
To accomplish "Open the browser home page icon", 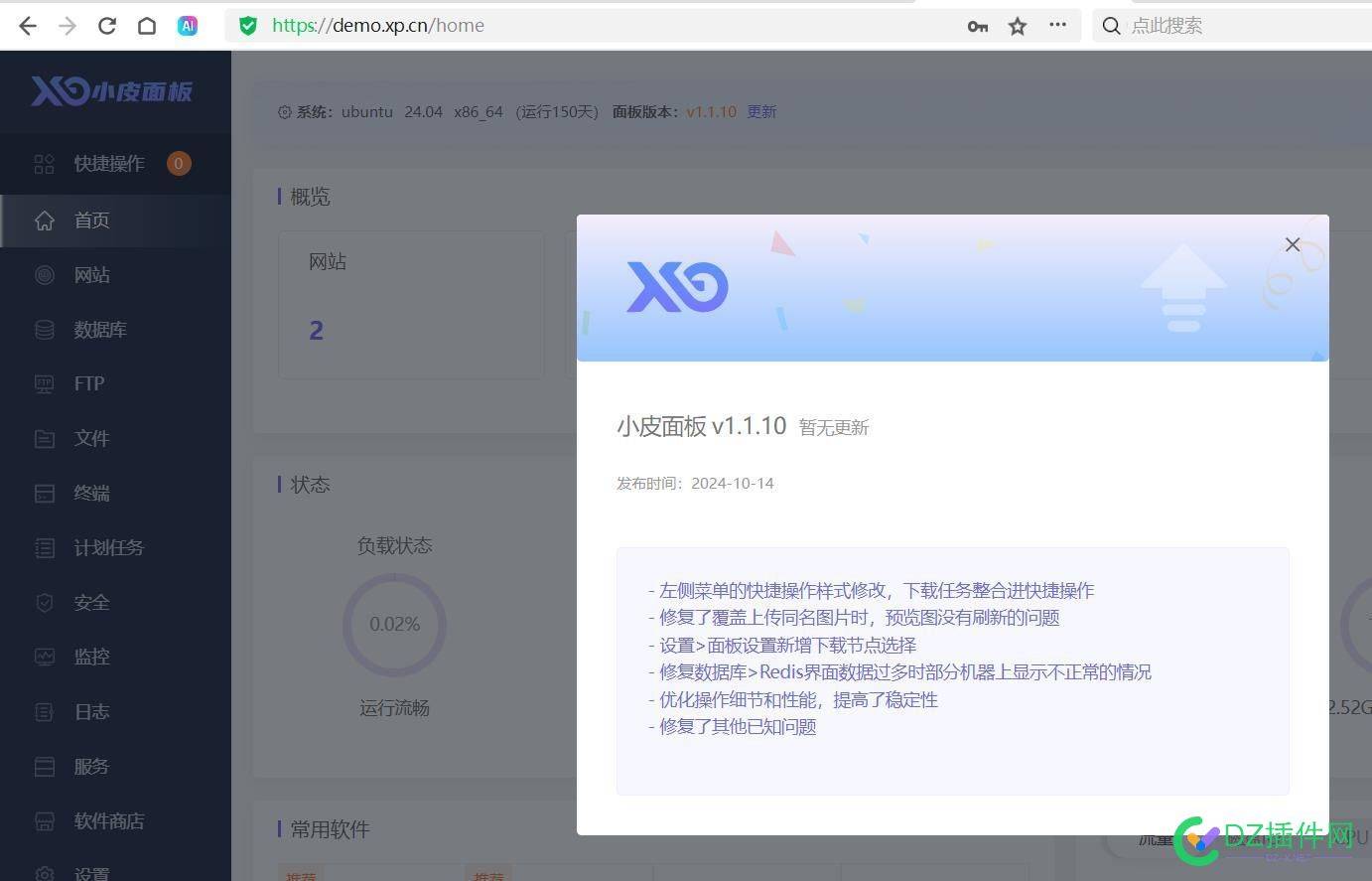I will tap(147, 26).
